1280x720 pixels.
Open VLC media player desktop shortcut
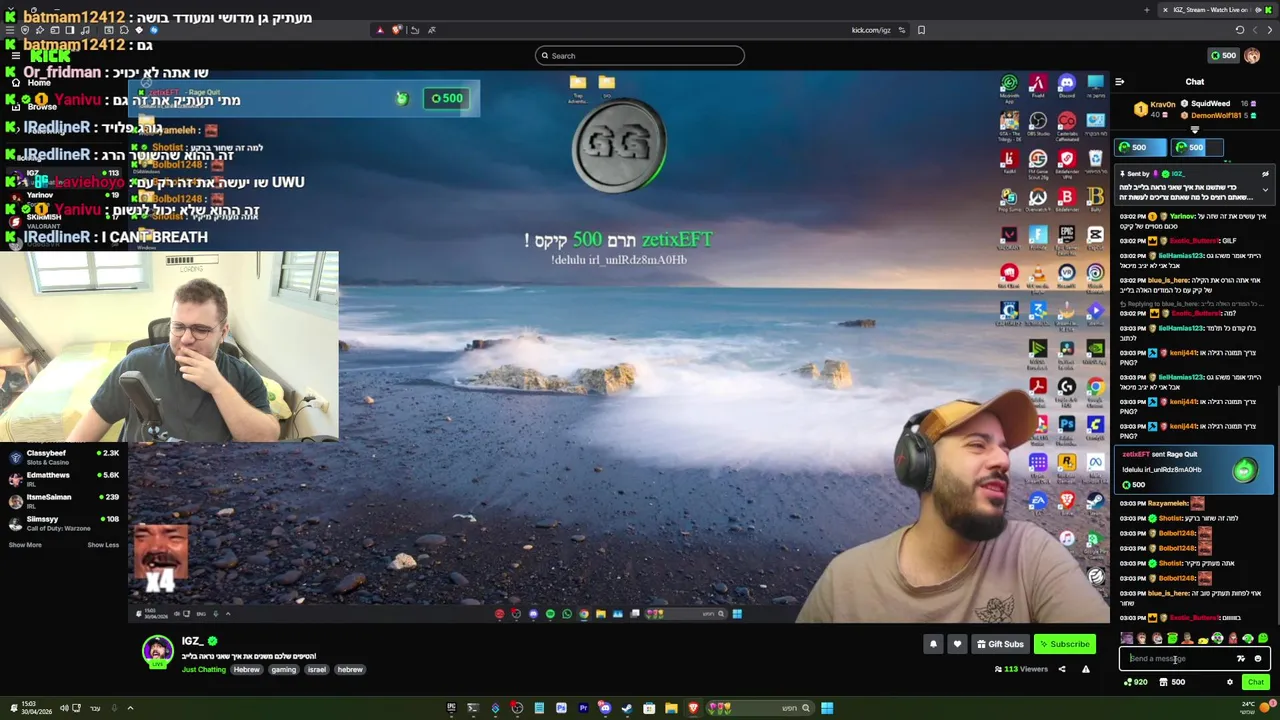coord(1039,273)
